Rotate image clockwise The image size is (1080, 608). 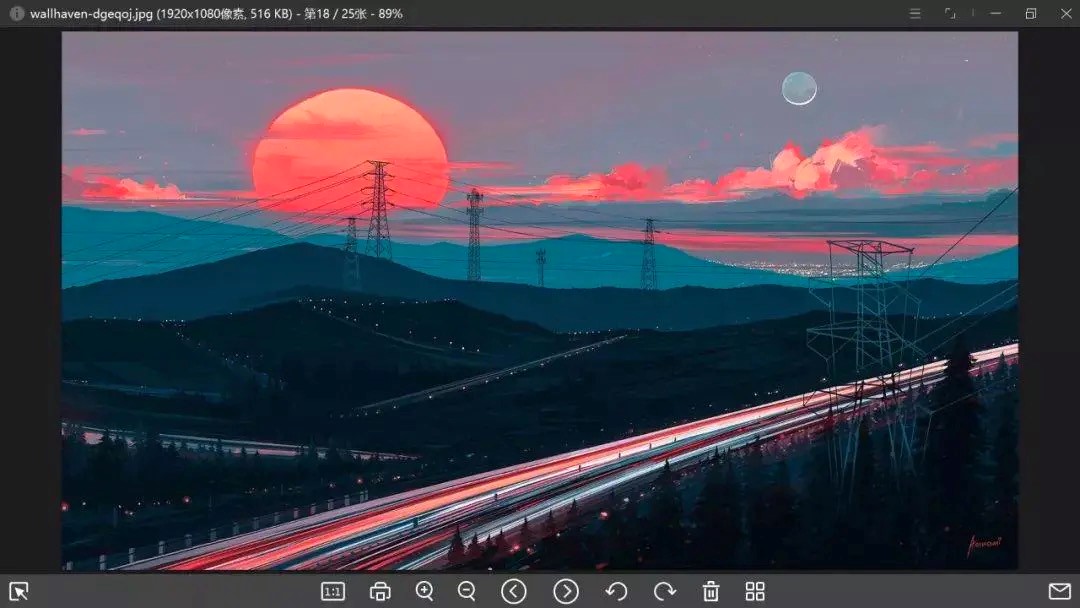(665, 591)
